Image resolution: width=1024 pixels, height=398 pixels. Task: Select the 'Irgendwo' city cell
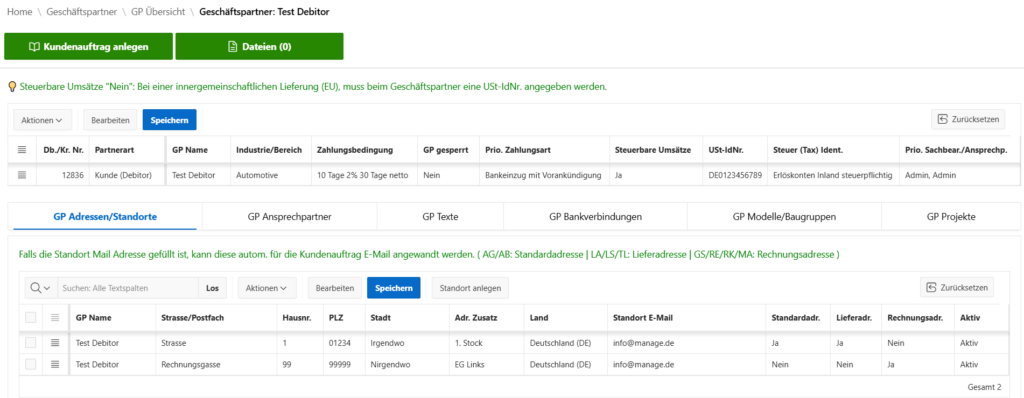tap(406, 342)
